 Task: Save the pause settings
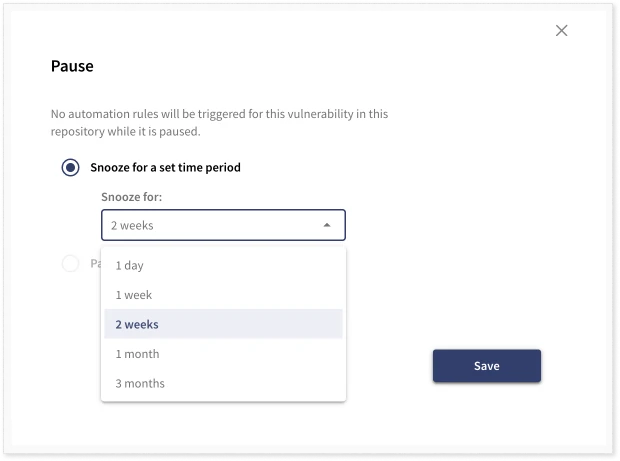click(487, 366)
